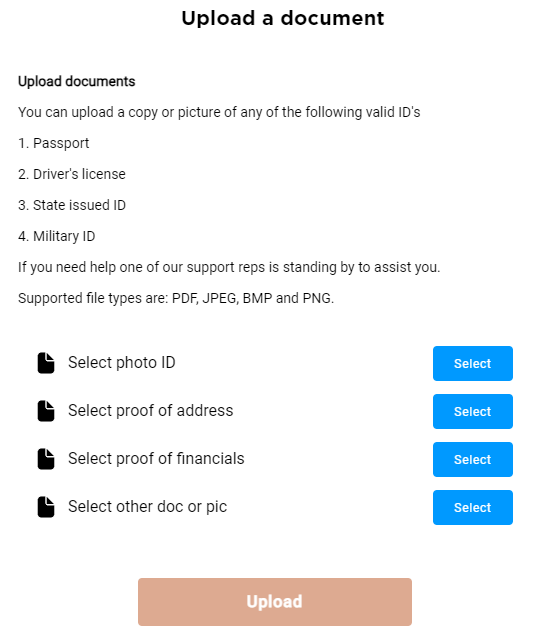Image resolution: width=536 pixels, height=634 pixels.
Task: Choose a file for photo ID via Select
Action: click(x=473, y=363)
